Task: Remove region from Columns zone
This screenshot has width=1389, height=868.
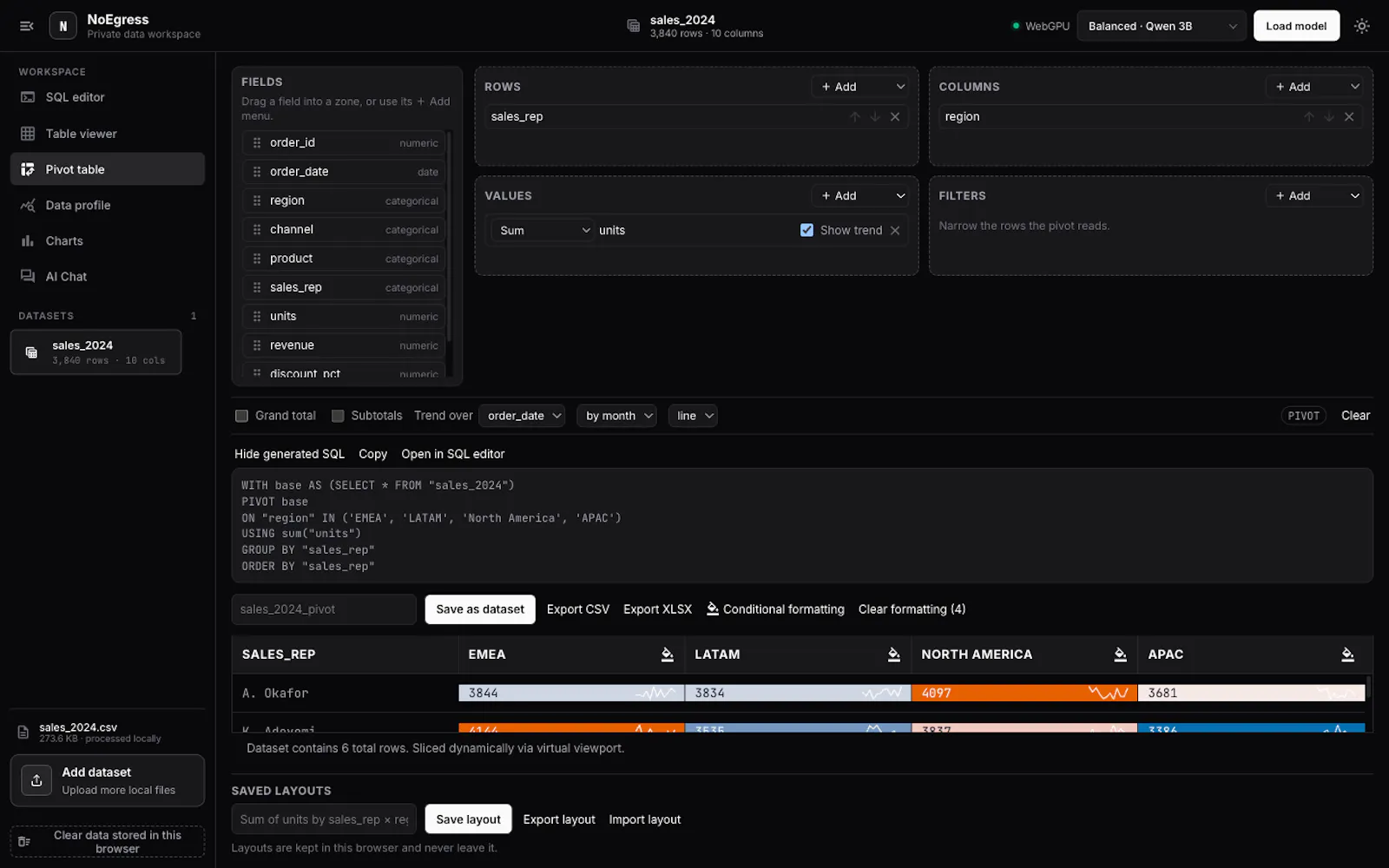Action: 1349,116
